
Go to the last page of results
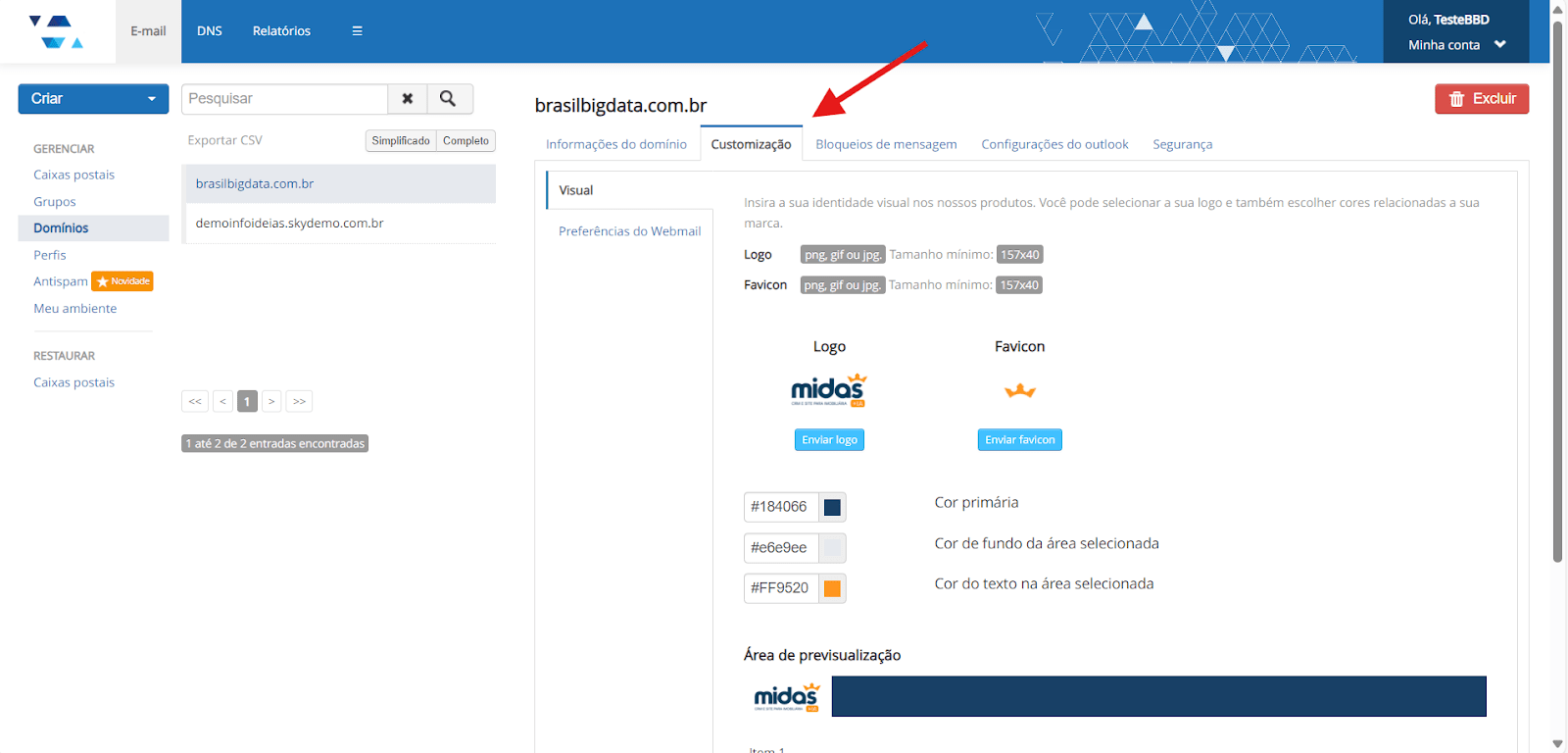(299, 401)
